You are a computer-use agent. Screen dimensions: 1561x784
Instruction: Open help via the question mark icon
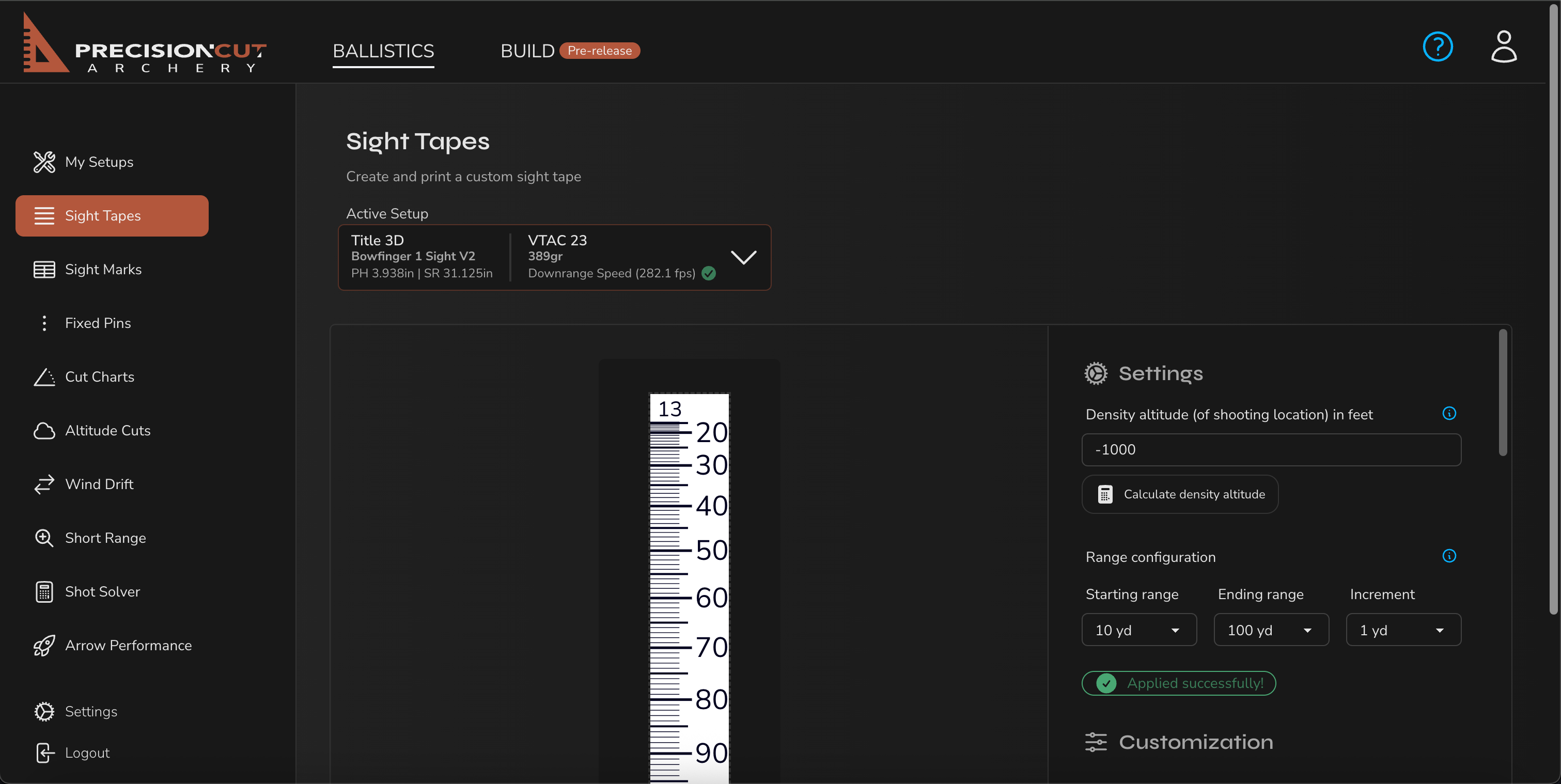click(x=1438, y=46)
